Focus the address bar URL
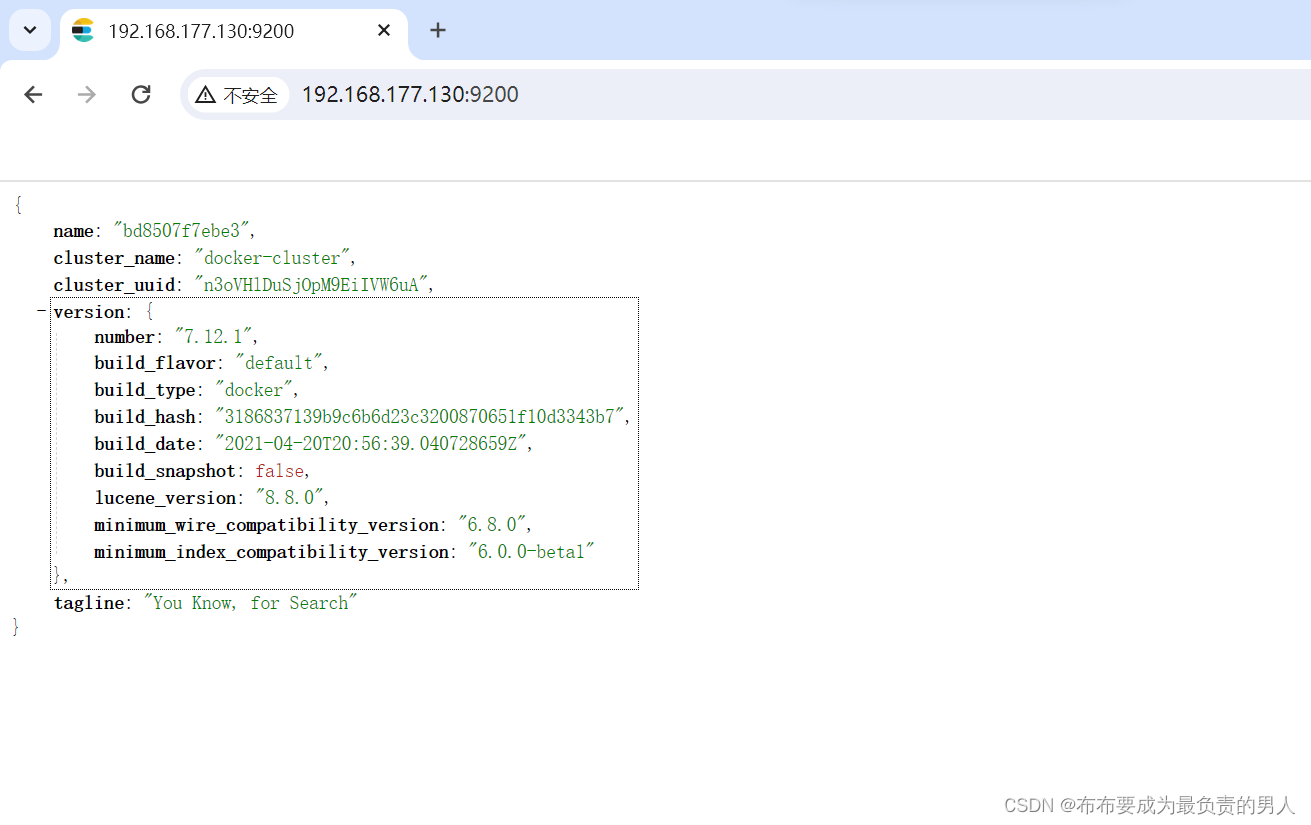1311x825 pixels. pos(410,95)
